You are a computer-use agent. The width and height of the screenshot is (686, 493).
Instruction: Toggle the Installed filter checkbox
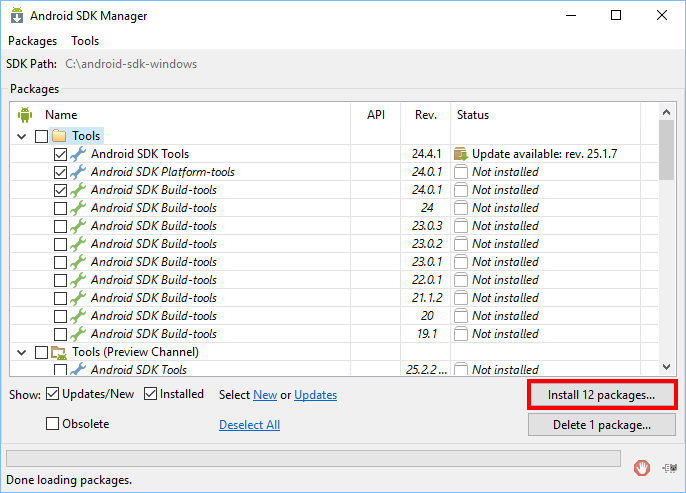click(x=150, y=394)
